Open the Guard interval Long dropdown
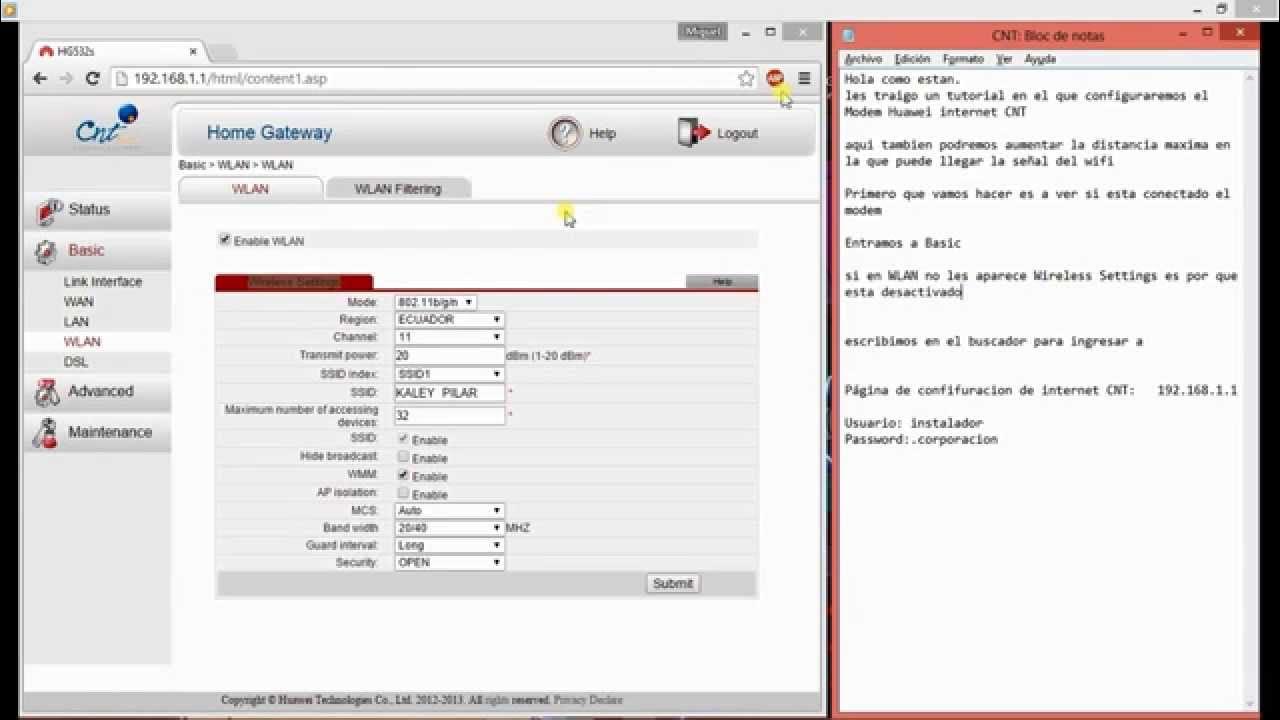The height and width of the screenshot is (720, 1280). click(x=449, y=545)
